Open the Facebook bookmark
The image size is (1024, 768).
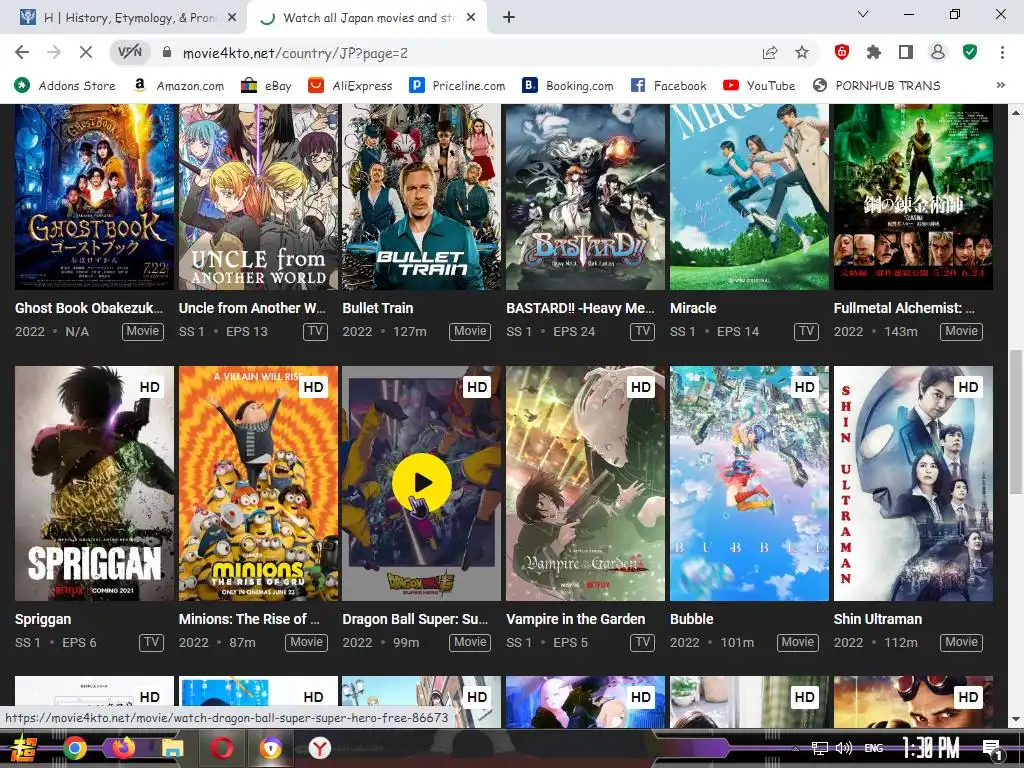pos(669,86)
